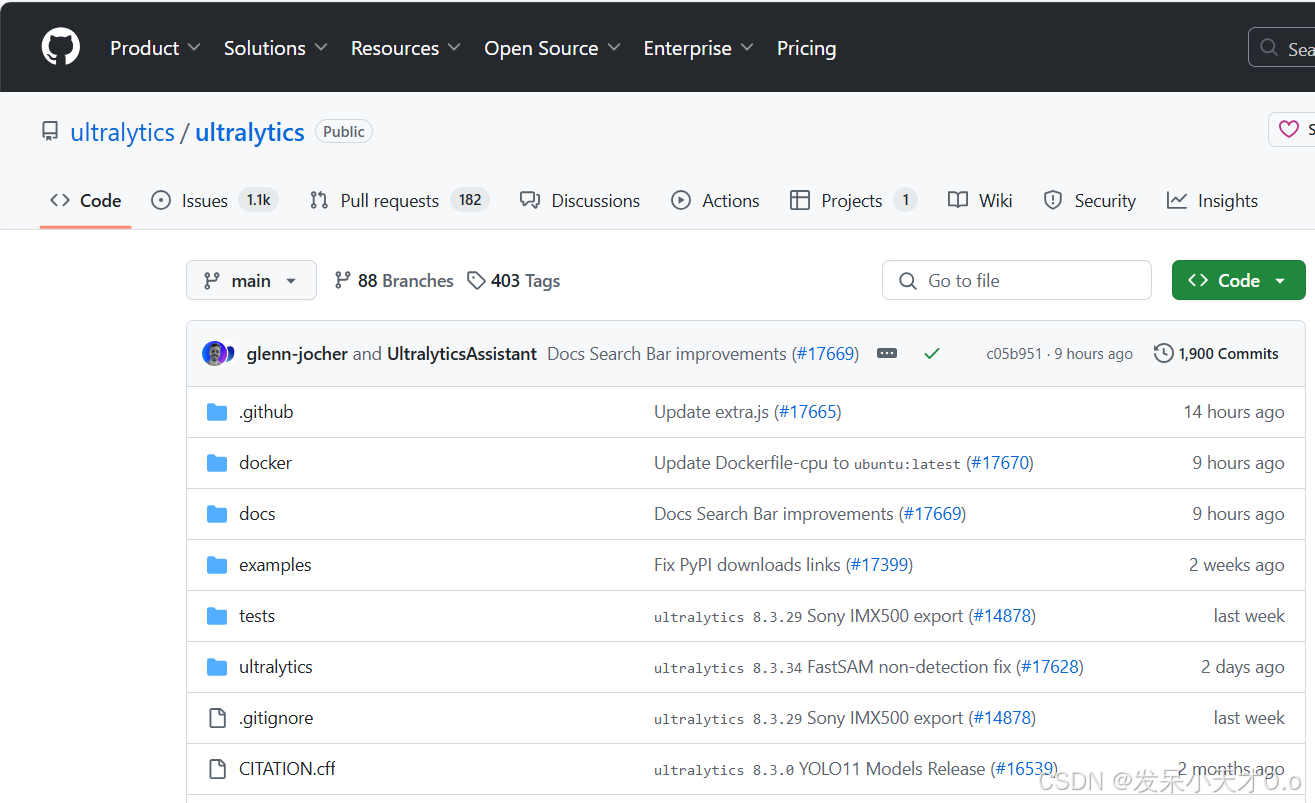Open the green Code dropdown button

coord(1238,280)
